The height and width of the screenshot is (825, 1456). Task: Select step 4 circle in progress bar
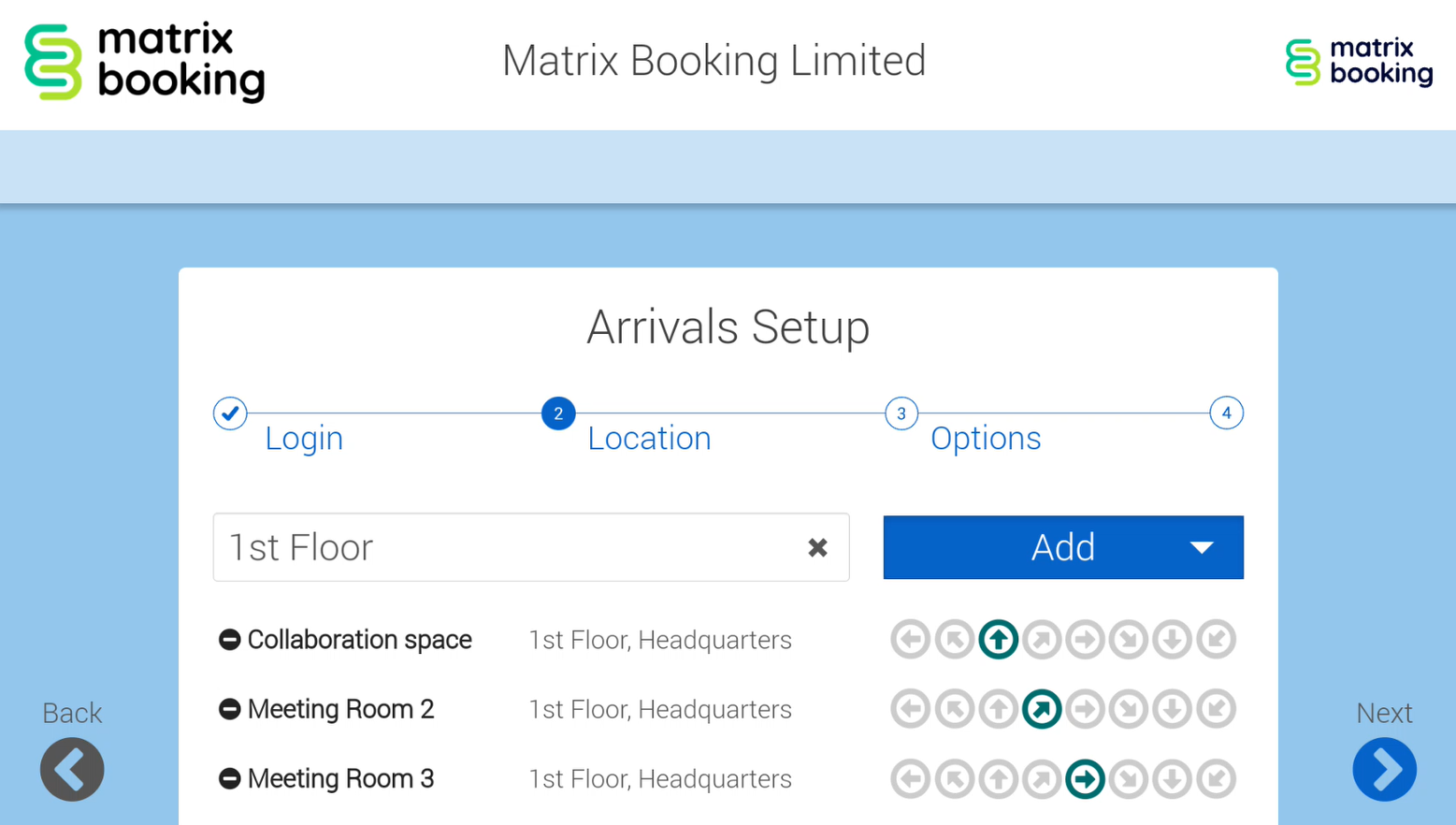[x=1226, y=413]
